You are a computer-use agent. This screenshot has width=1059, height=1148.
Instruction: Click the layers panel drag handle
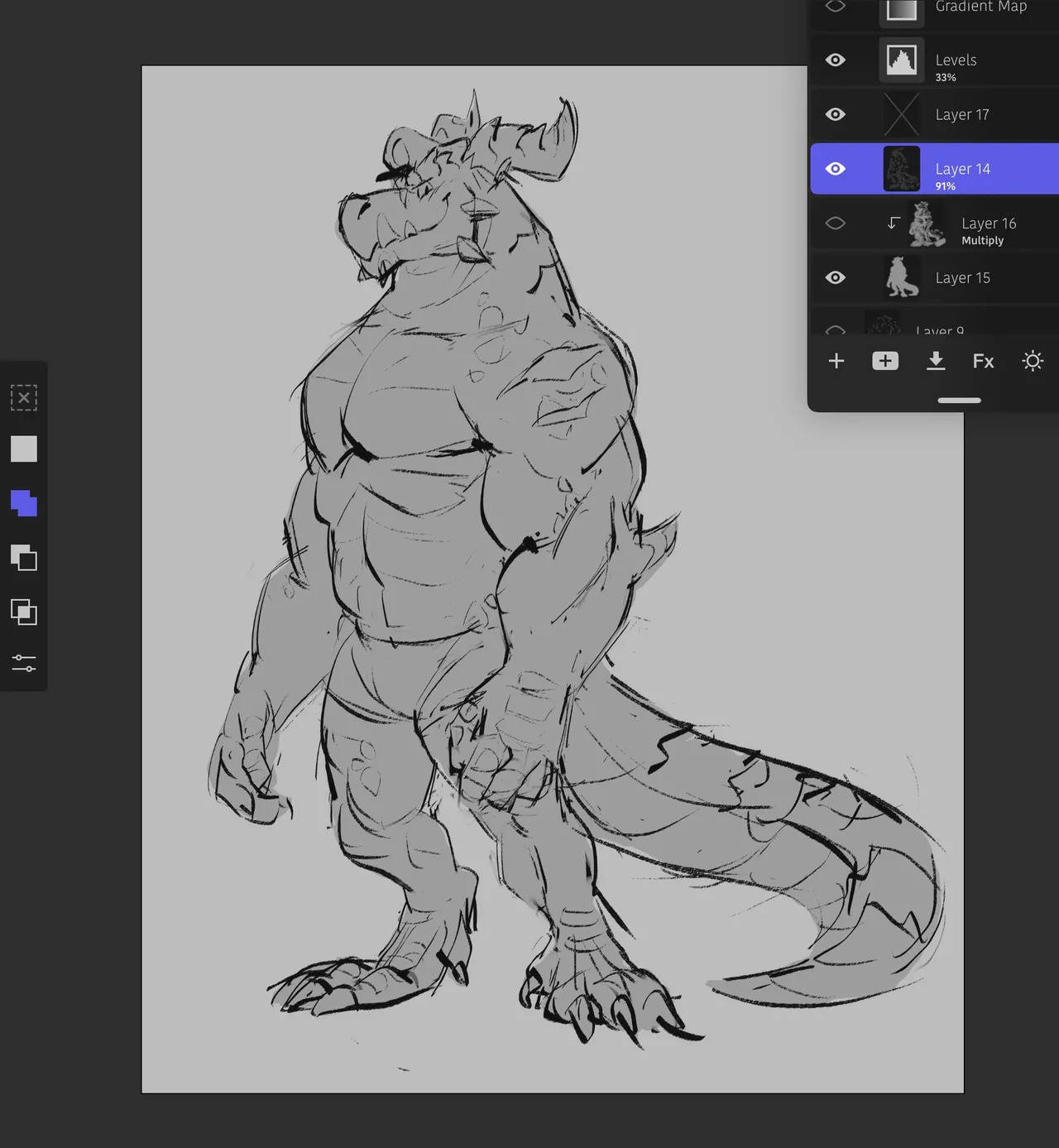coord(959,401)
